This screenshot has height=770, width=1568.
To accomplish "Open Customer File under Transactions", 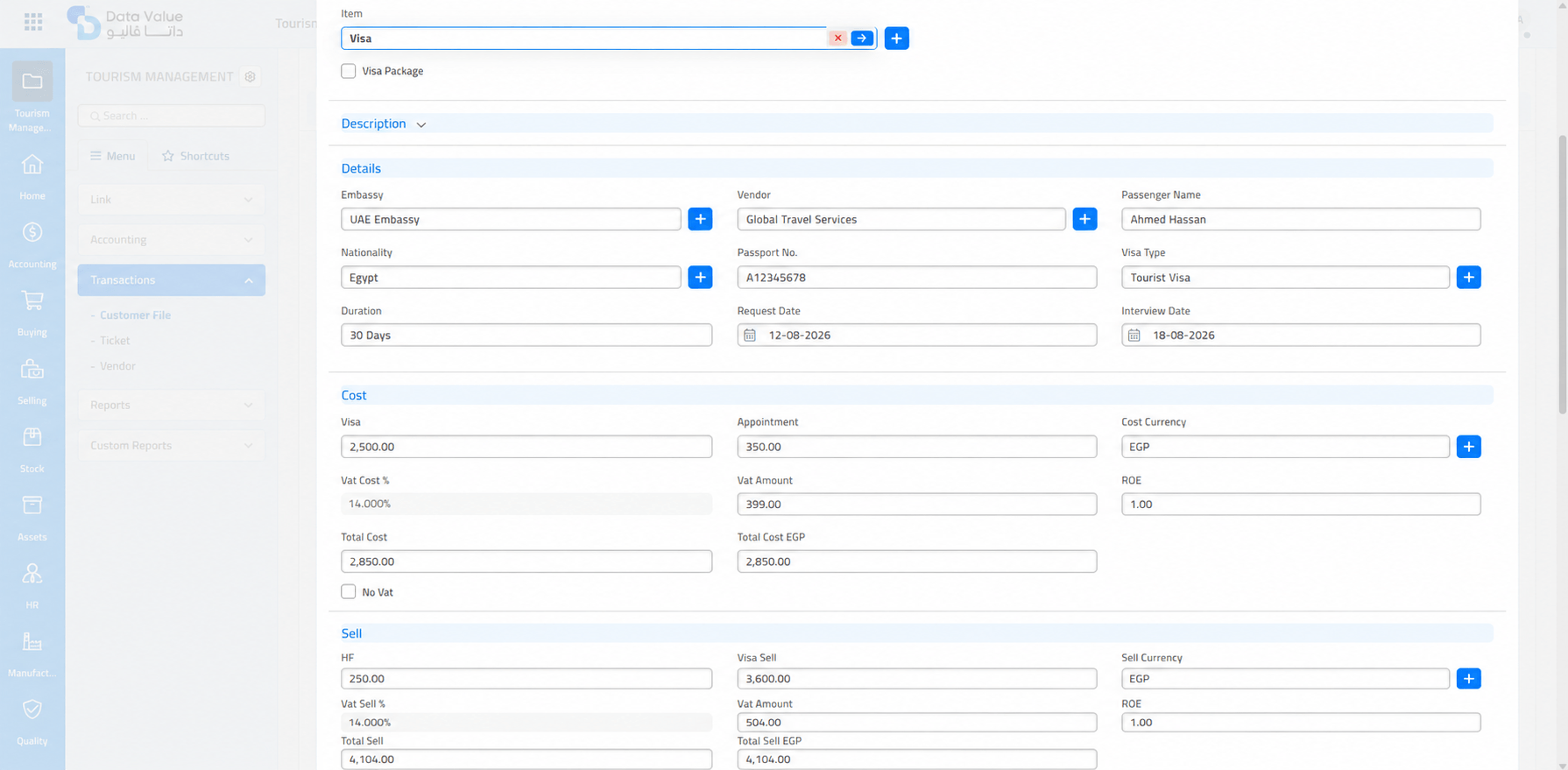I will coord(135,315).
